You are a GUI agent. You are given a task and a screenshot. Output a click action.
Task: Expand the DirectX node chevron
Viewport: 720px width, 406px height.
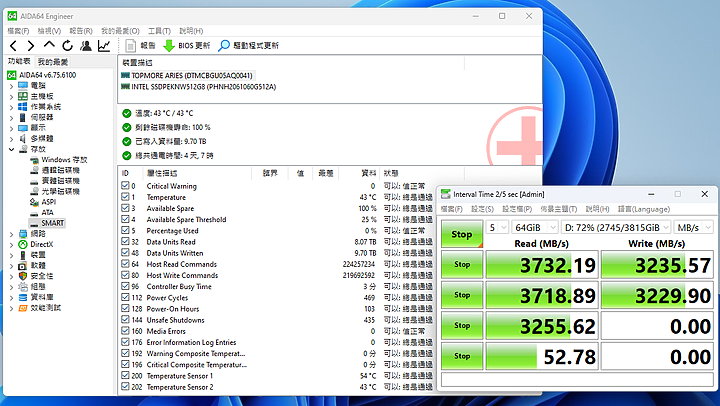(11, 244)
